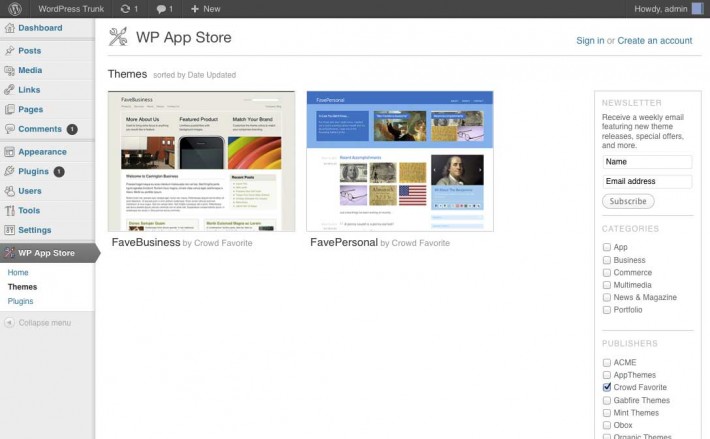710x439 pixels.
Task: Focus the newsletter Name field
Action: 648,162
